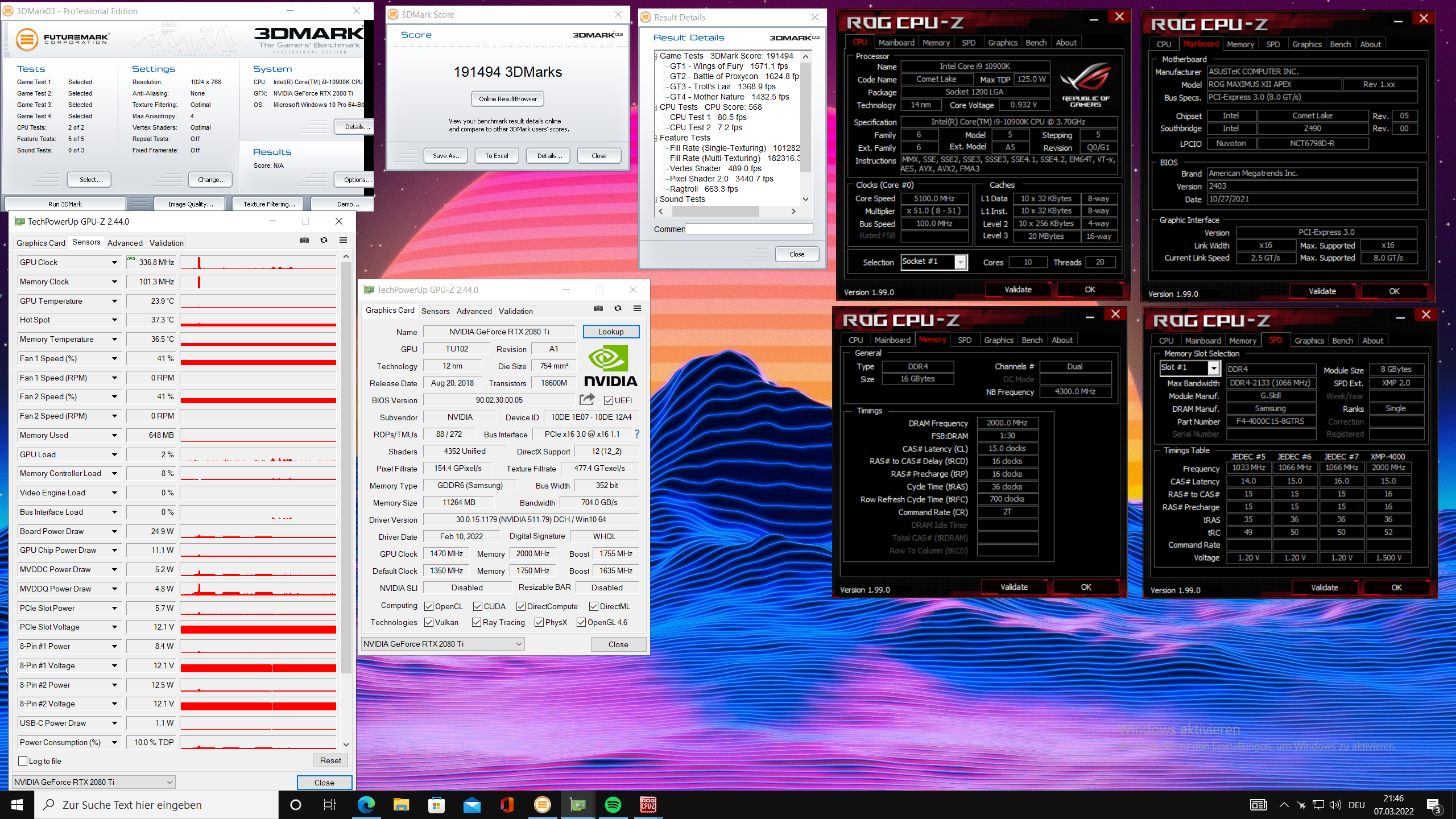1456x819 pixels.
Task: Open Graphics tab in CPU-Z Mainboard window
Action: click(1306, 44)
